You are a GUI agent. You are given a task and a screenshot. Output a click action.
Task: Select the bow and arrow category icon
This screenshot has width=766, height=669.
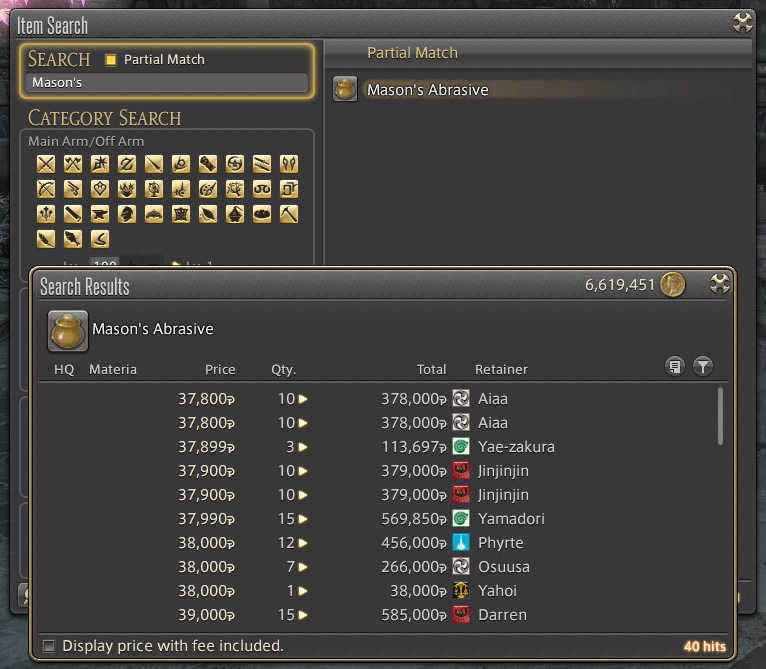point(46,189)
